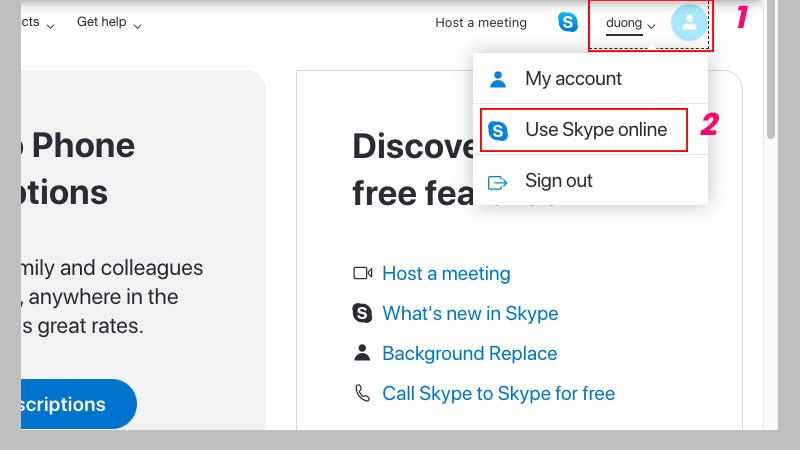Click the Skype logo icon in header

pos(568,22)
